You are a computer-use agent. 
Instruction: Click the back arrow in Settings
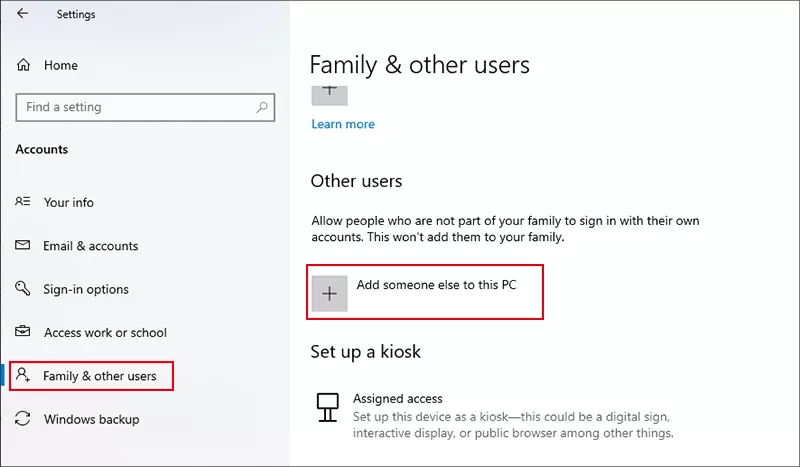(x=22, y=14)
